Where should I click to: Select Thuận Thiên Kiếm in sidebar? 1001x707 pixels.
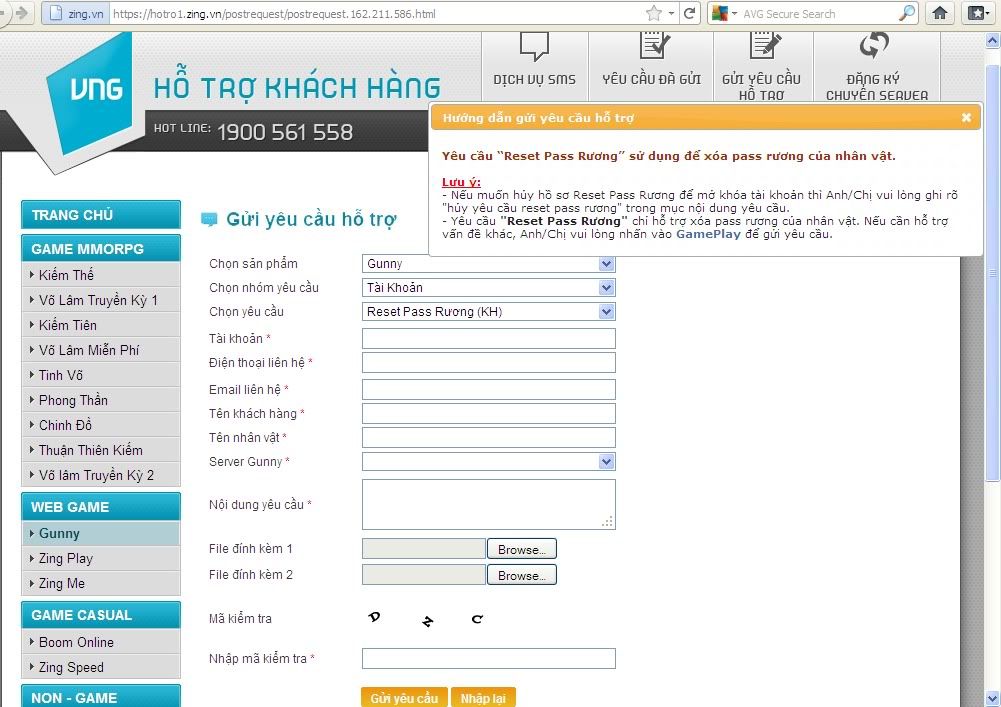[x=101, y=450]
